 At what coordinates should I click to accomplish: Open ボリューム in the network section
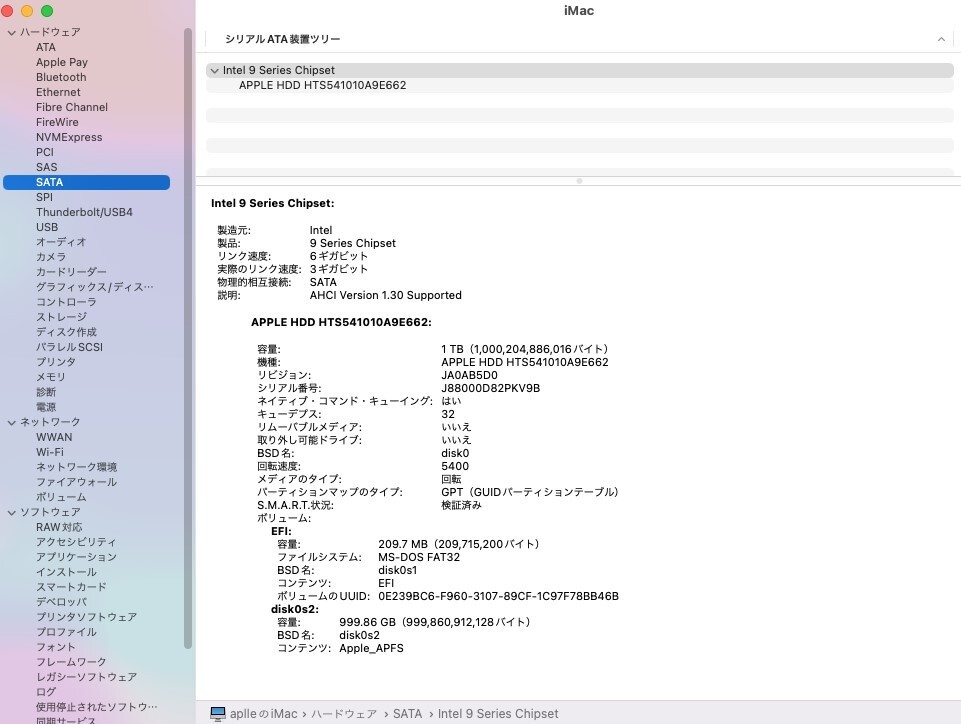61,497
